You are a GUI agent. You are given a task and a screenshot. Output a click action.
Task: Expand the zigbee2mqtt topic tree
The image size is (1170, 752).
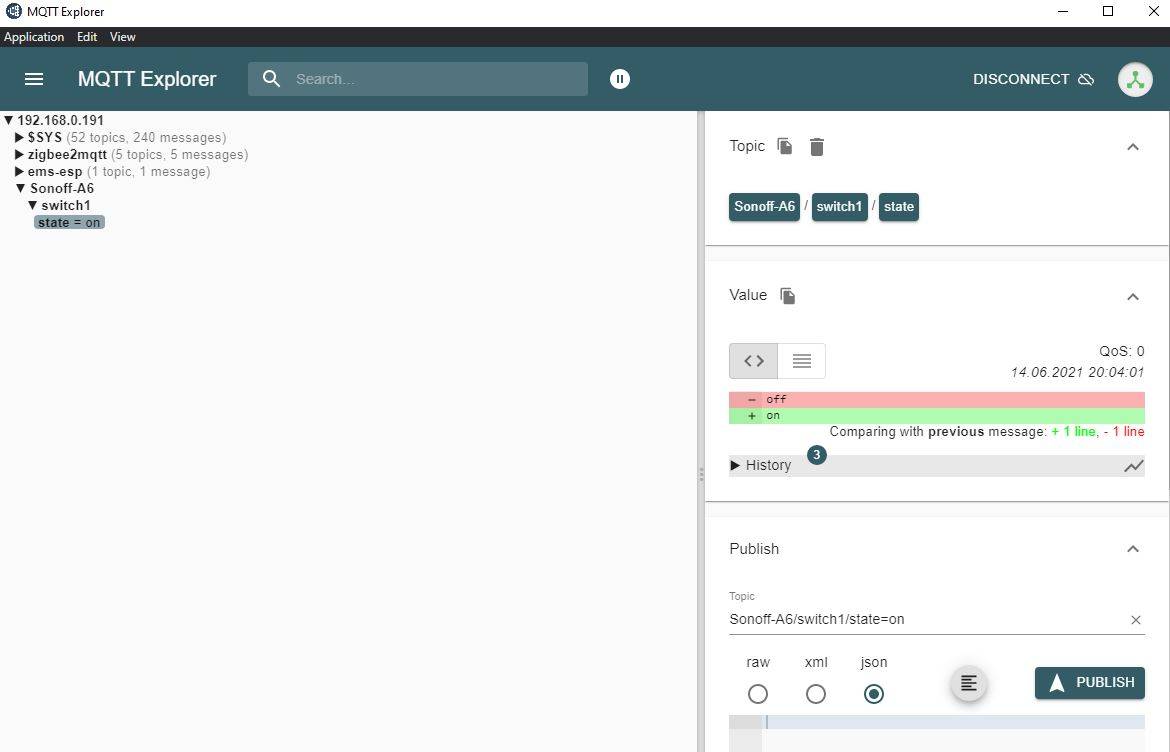[x=19, y=154]
